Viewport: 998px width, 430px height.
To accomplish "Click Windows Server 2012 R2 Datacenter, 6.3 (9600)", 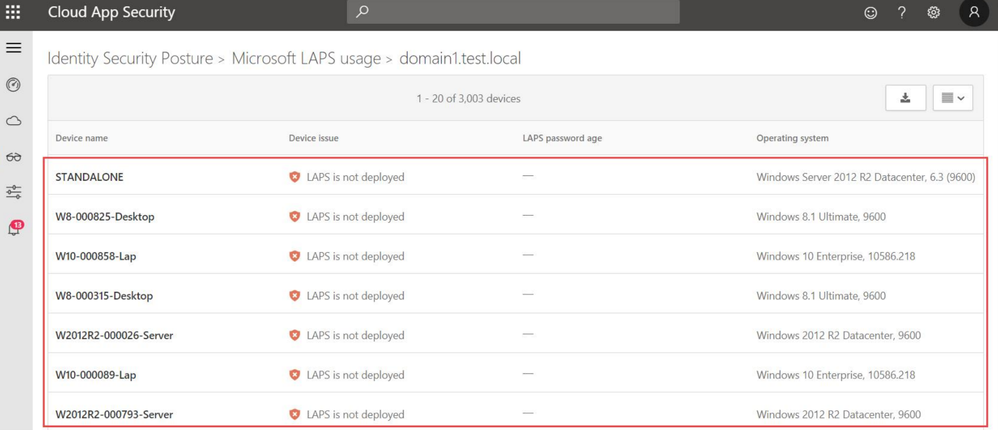I will tap(866, 177).
